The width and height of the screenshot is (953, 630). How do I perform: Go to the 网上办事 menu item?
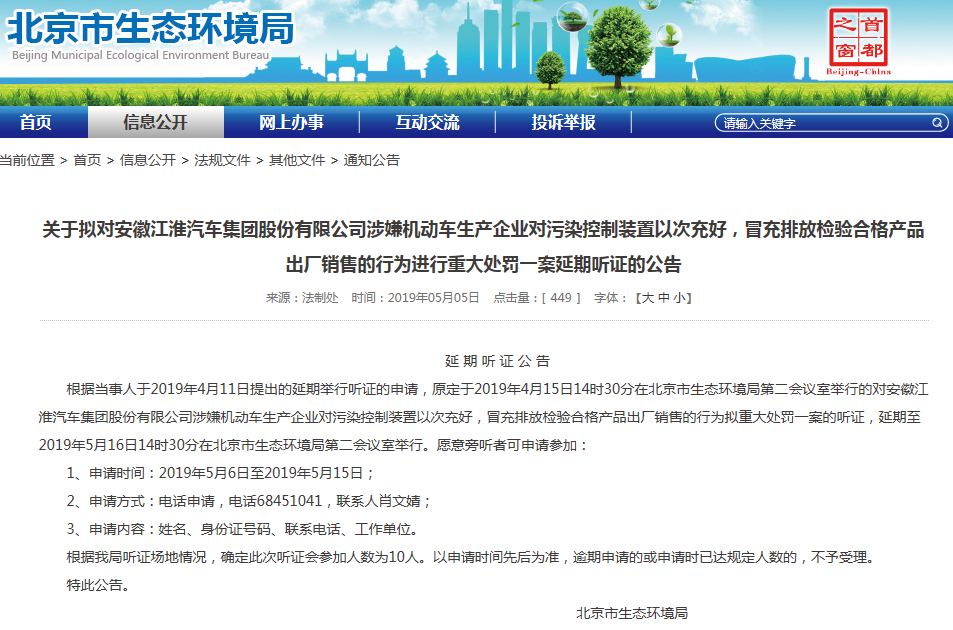point(291,123)
